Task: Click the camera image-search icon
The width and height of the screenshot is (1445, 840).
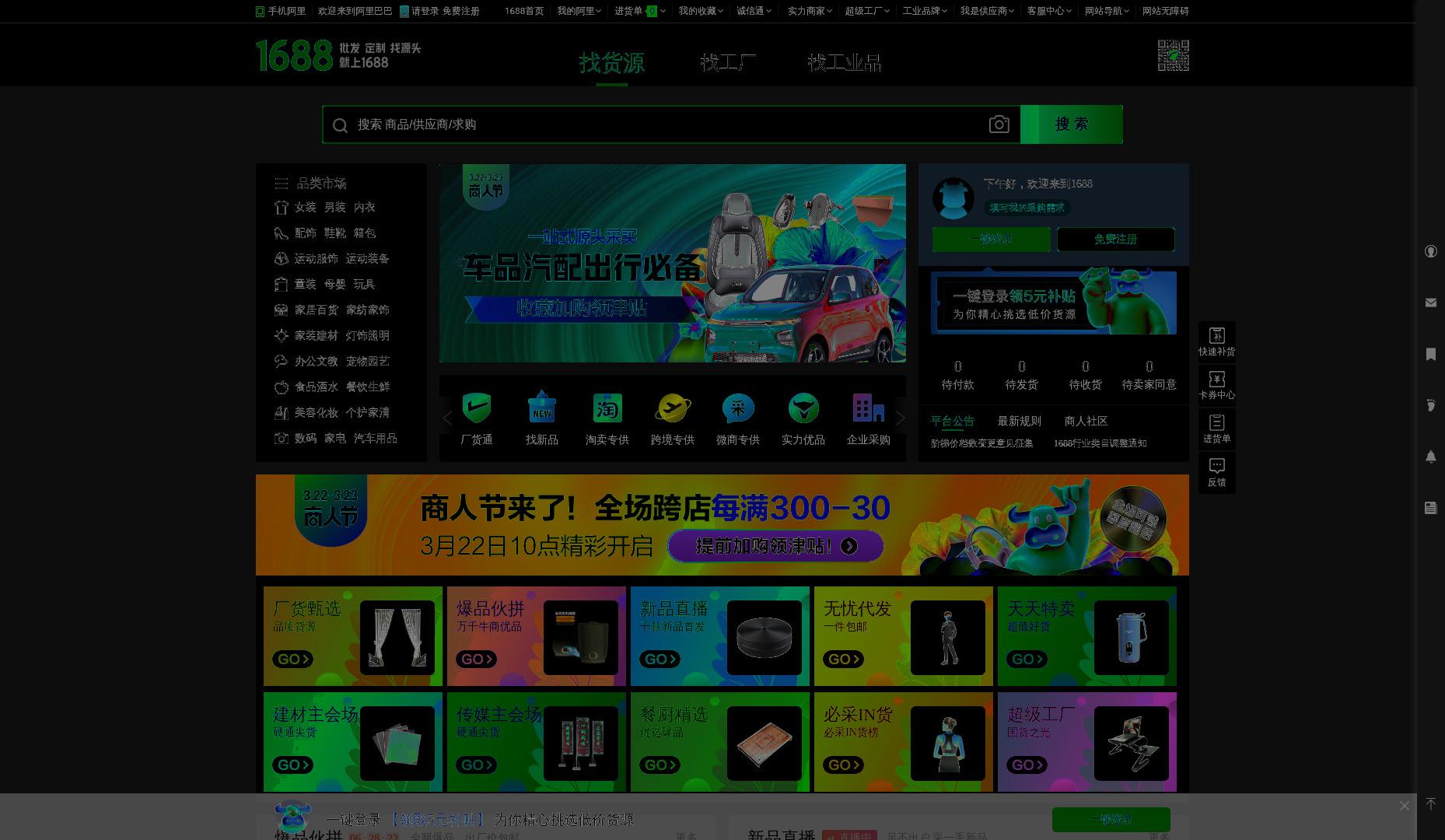Action: point(999,124)
